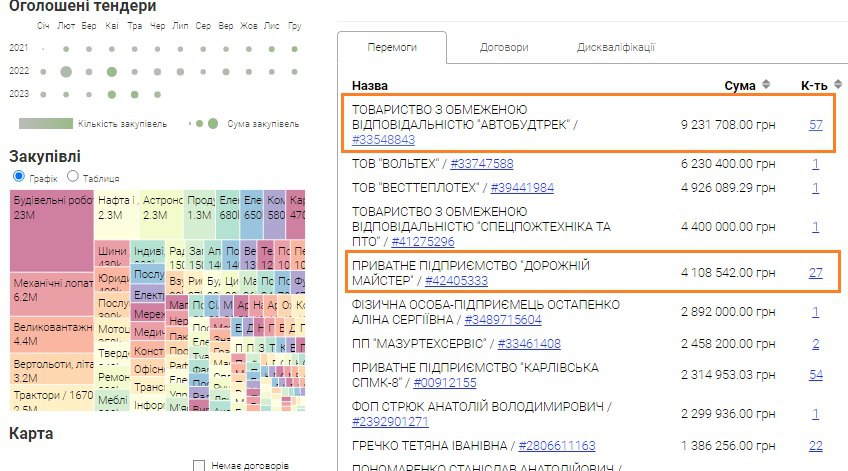The height and width of the screenshot is (471, 848).
Task: Click count link 57 for Автобудтрек
Action: point(815,124)
